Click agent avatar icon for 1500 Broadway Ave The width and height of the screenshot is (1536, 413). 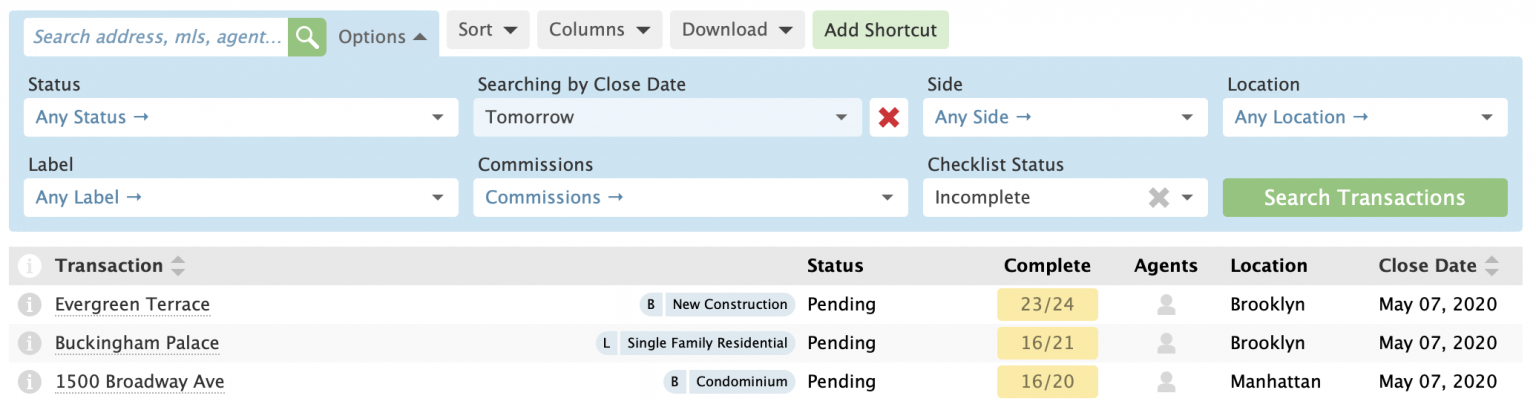tap(1166, 382)
